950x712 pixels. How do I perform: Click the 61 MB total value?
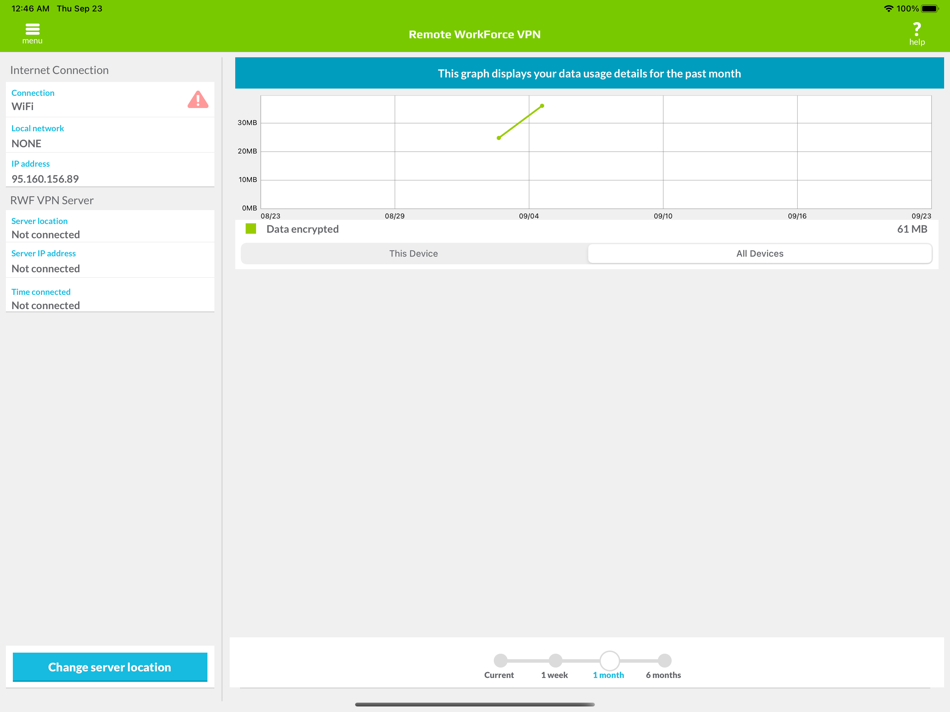point(912,229)
